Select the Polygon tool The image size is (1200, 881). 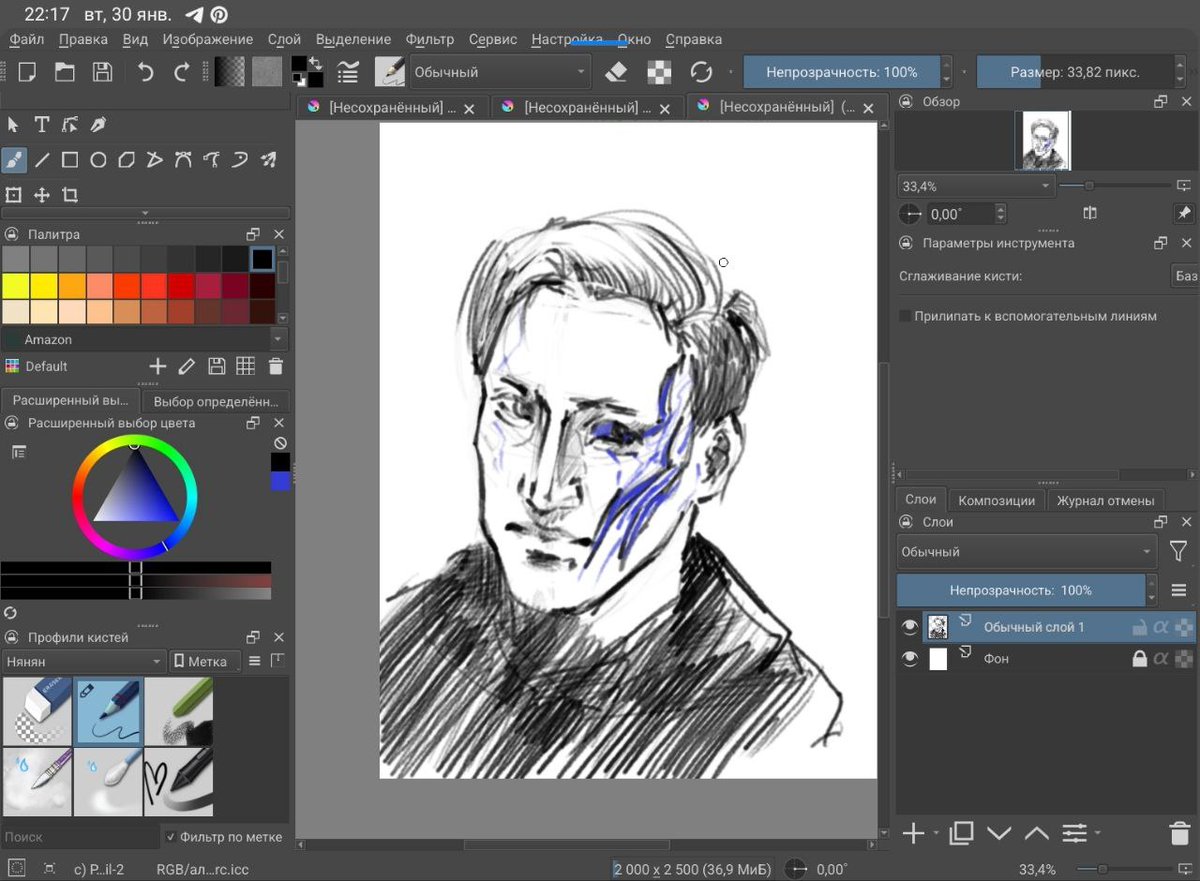tap(126, 160)
